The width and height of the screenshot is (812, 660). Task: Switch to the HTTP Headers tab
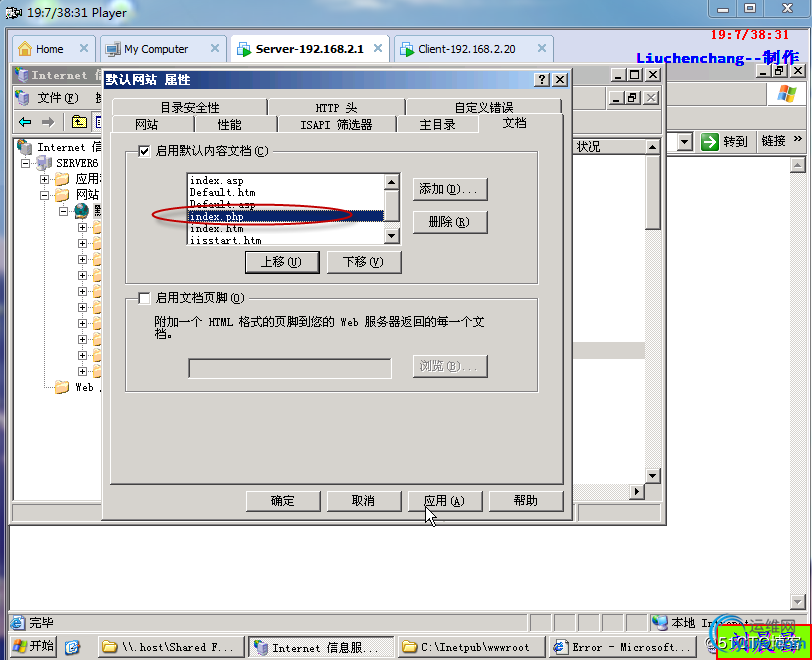coord(337,107)
